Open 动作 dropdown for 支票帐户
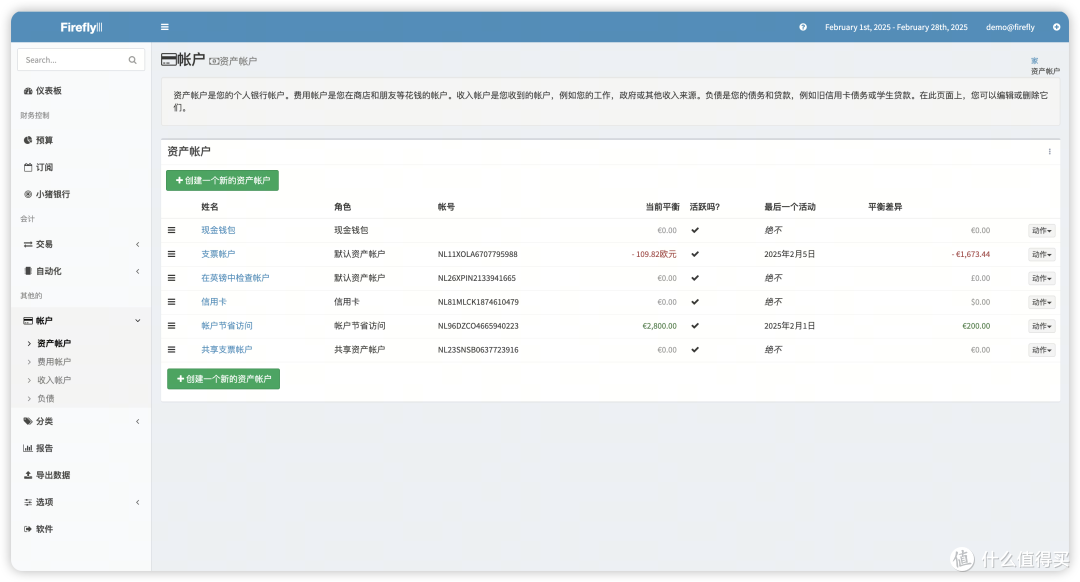 pyautogui.click(x=1041, y=255)
